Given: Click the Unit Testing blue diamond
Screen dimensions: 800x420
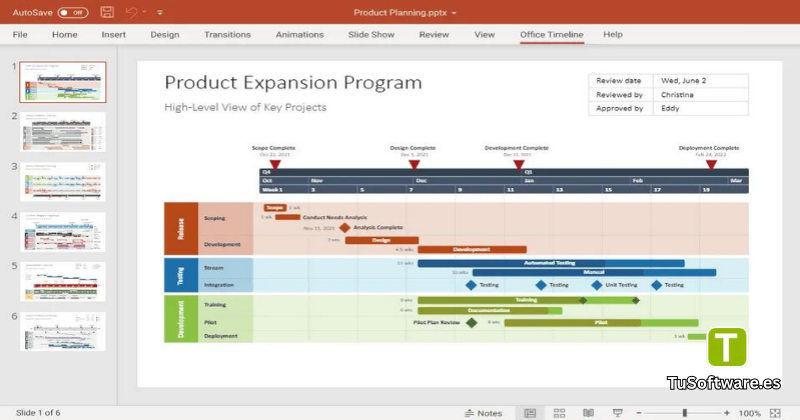Looking at the screenshot, I should tap(597, 285).
